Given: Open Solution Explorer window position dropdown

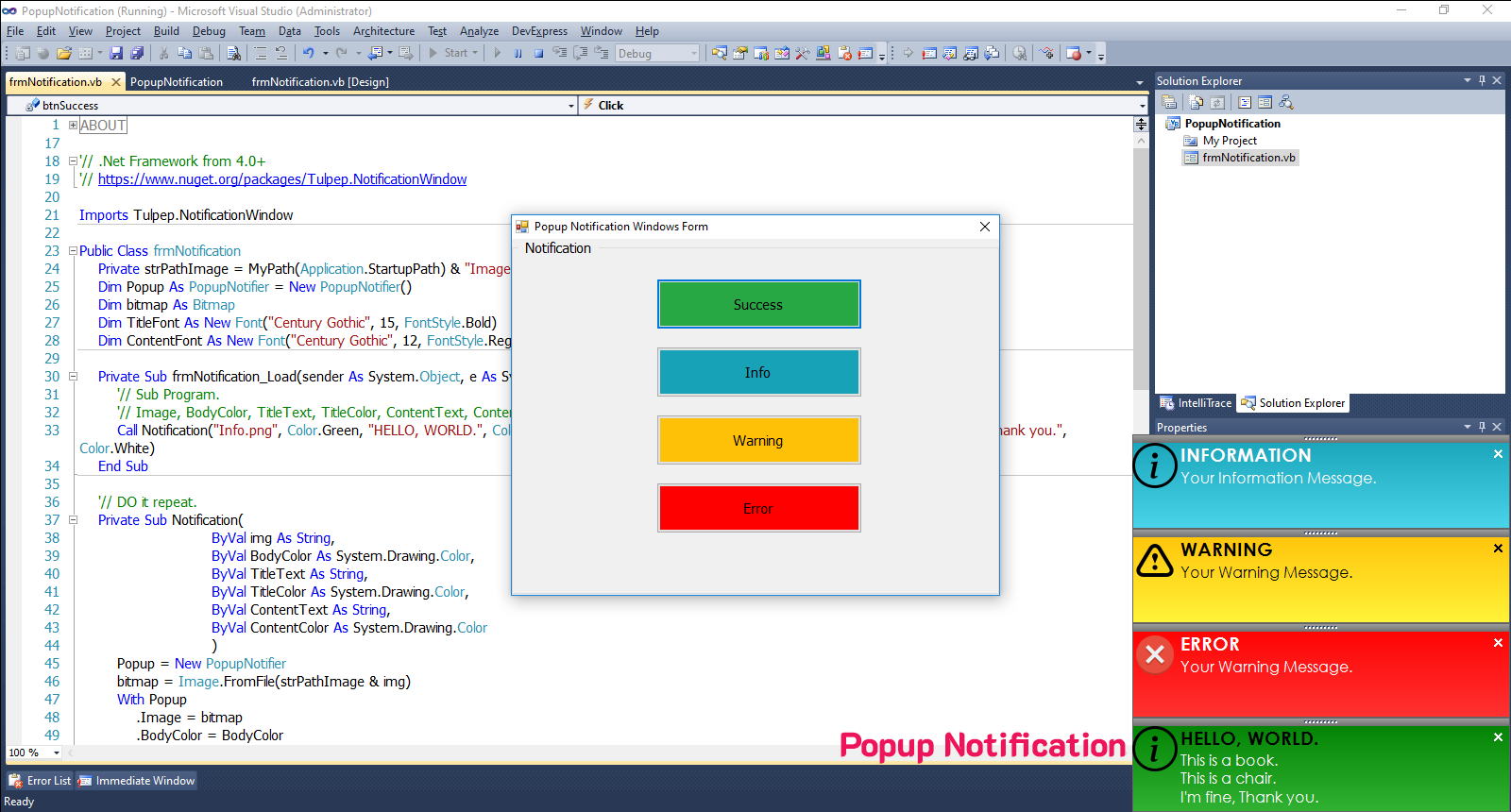Looking at the screenshot, I should tap(1467, 80).
